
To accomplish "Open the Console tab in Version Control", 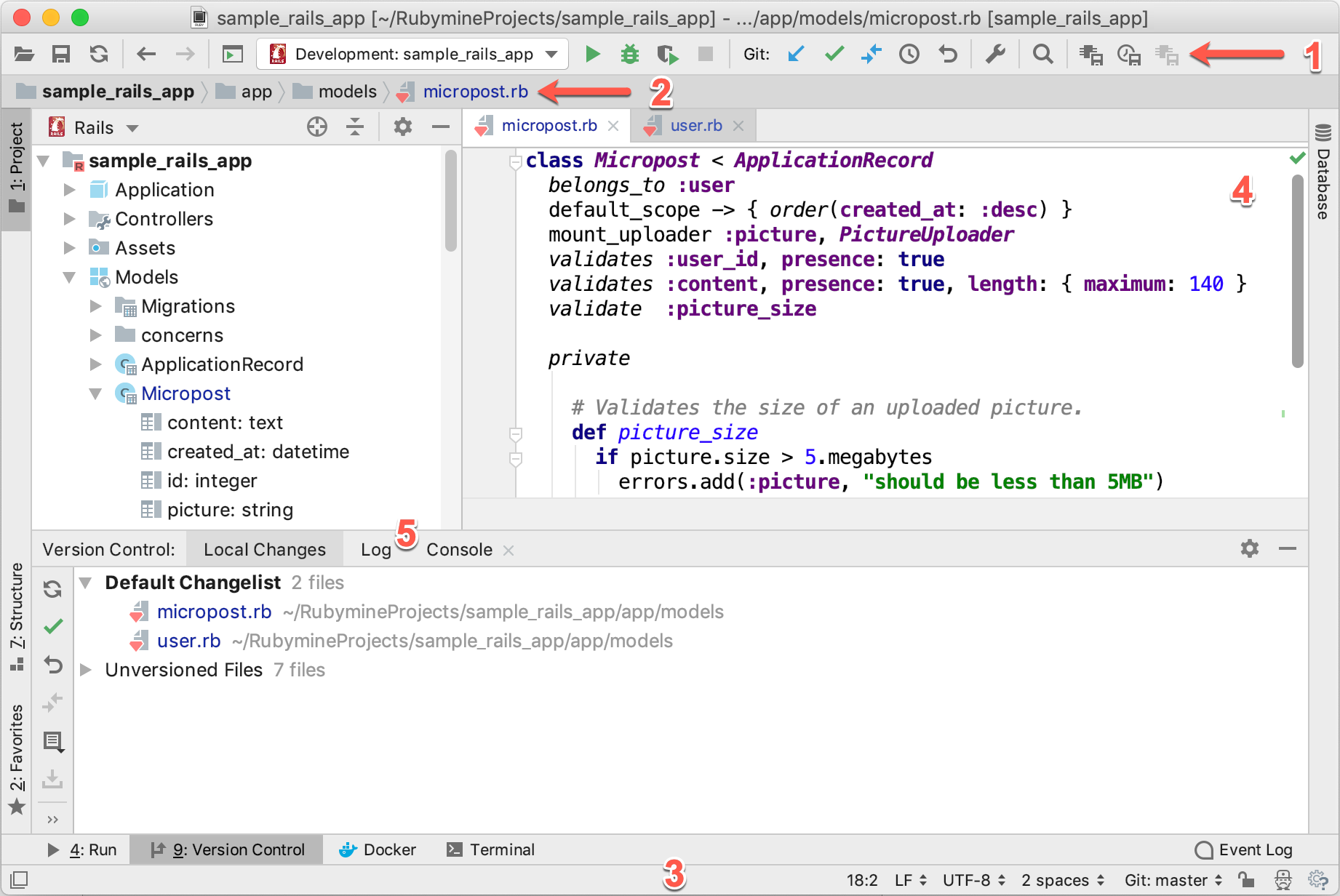I will (x=459, y=550).
